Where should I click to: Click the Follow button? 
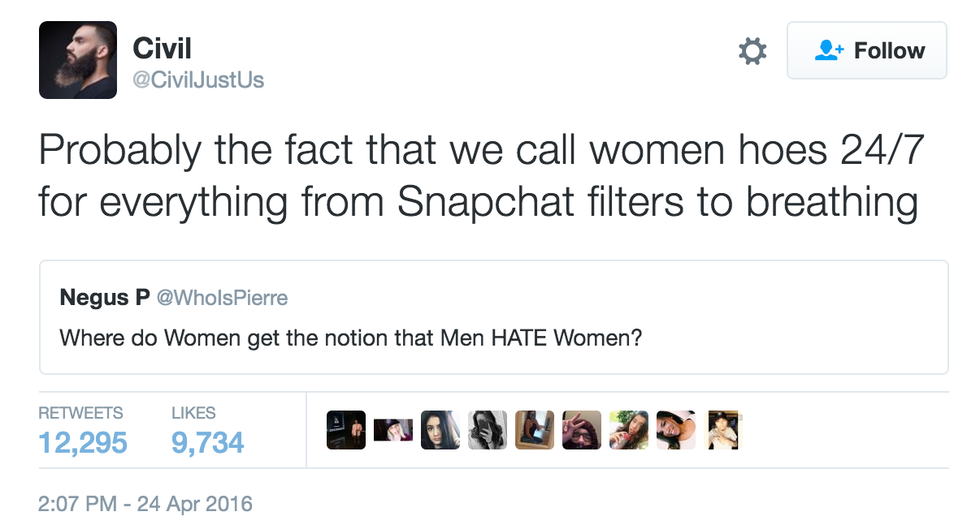pyautogui.click(x=866, y=51)
